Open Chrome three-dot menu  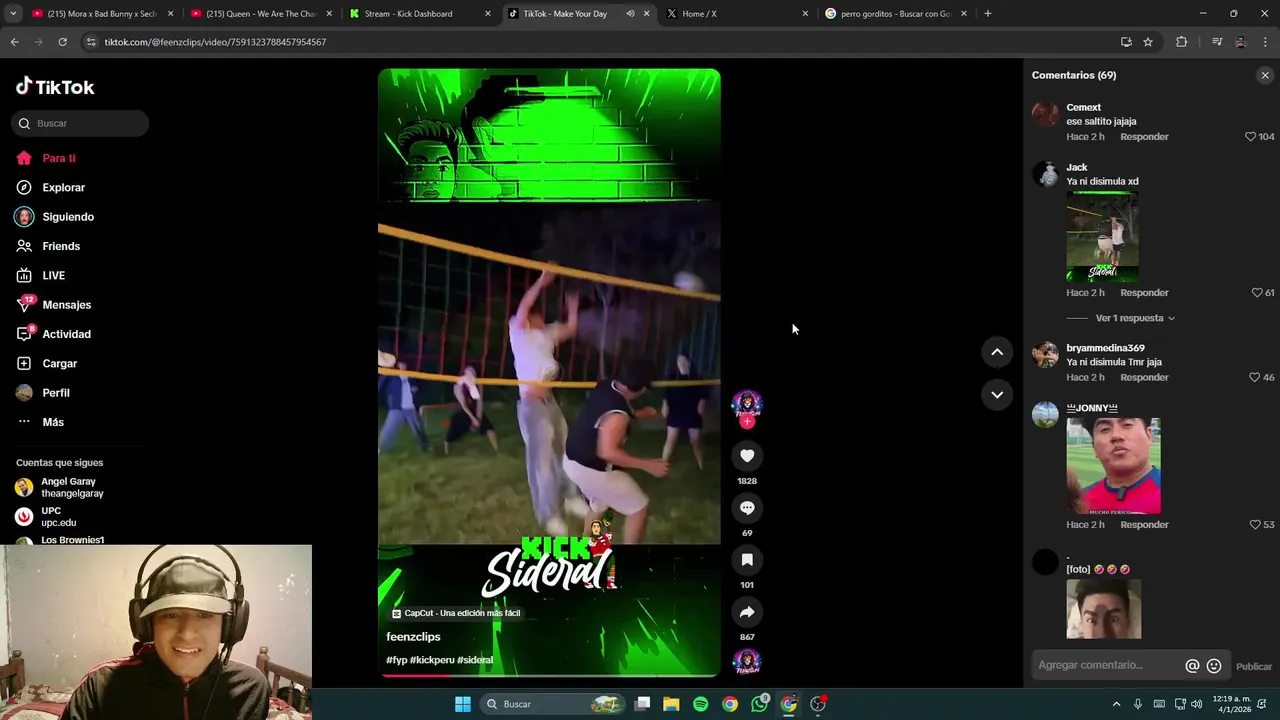[1266, 42]
